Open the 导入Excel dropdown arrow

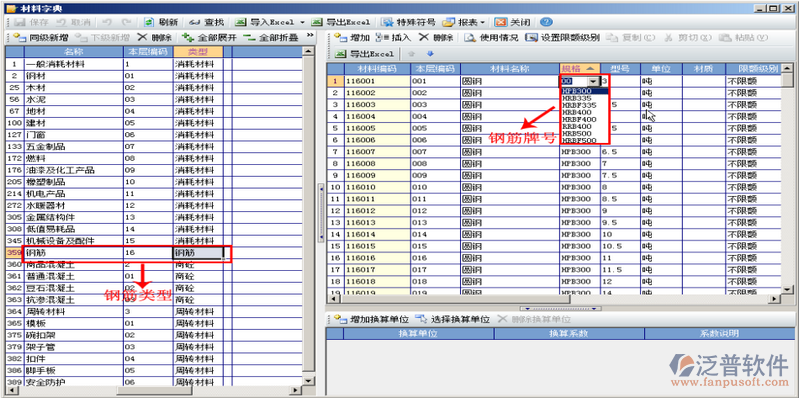[302, 23]
